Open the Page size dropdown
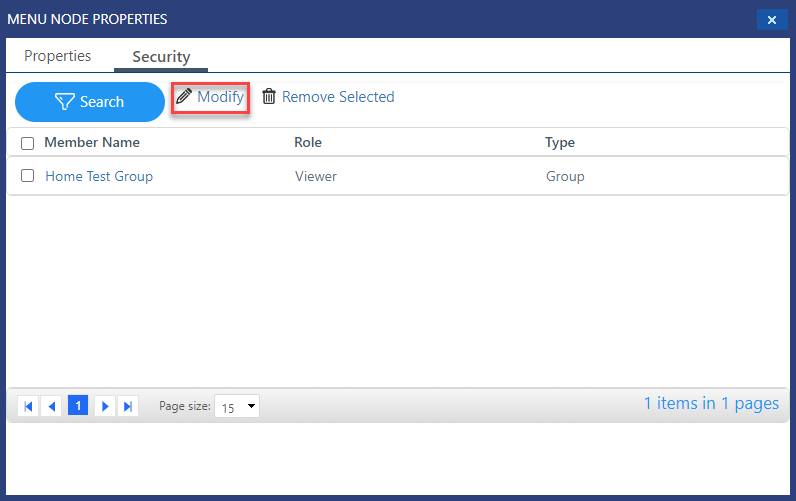Screen dimensions: 796x501 (x=237, y=406)
